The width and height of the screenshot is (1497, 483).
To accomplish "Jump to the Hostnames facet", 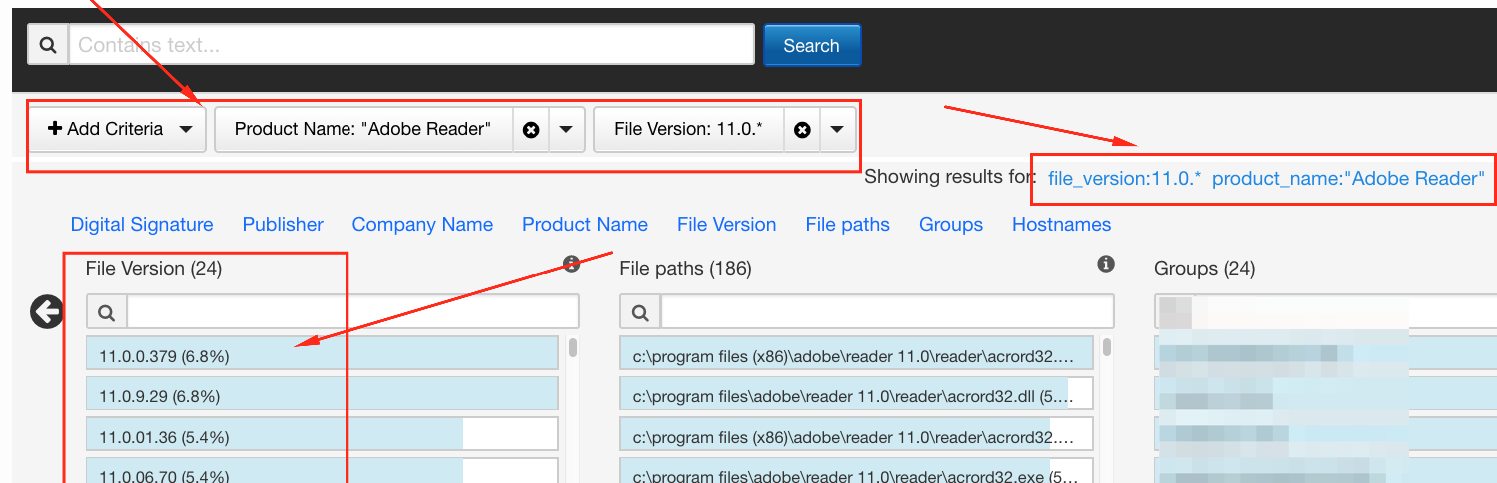I will coord(1061,225).
